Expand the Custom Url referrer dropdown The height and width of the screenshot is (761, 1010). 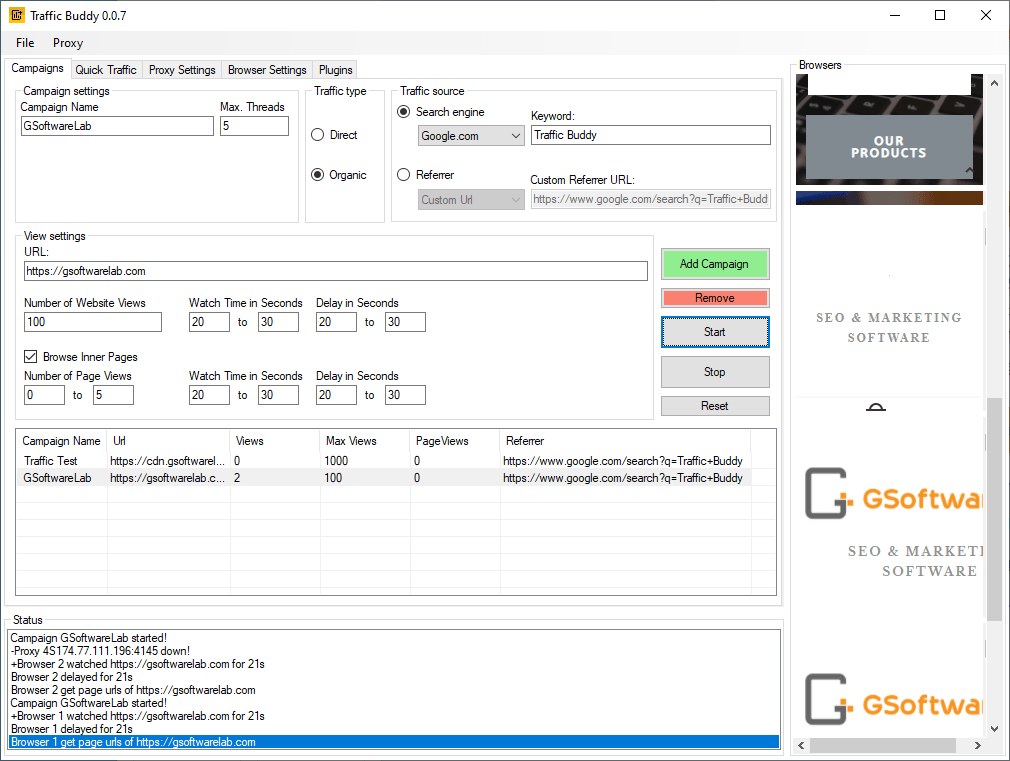tap(471, 200)
